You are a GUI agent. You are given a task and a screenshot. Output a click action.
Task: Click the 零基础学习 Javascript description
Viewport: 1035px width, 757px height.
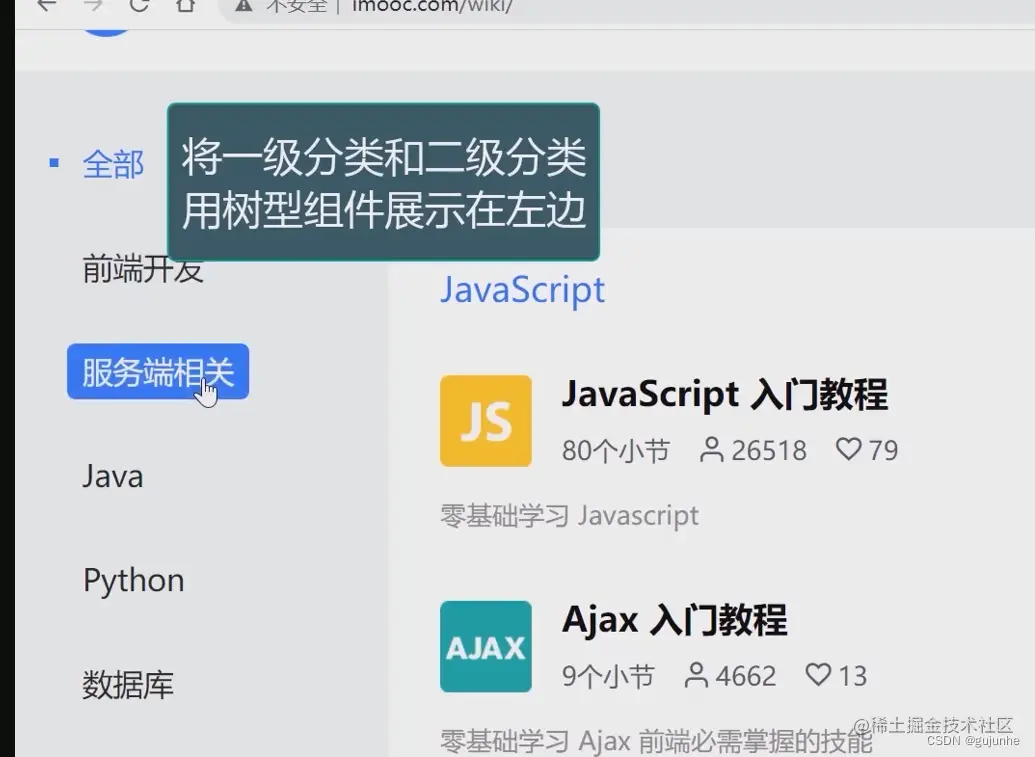[569, 515]
